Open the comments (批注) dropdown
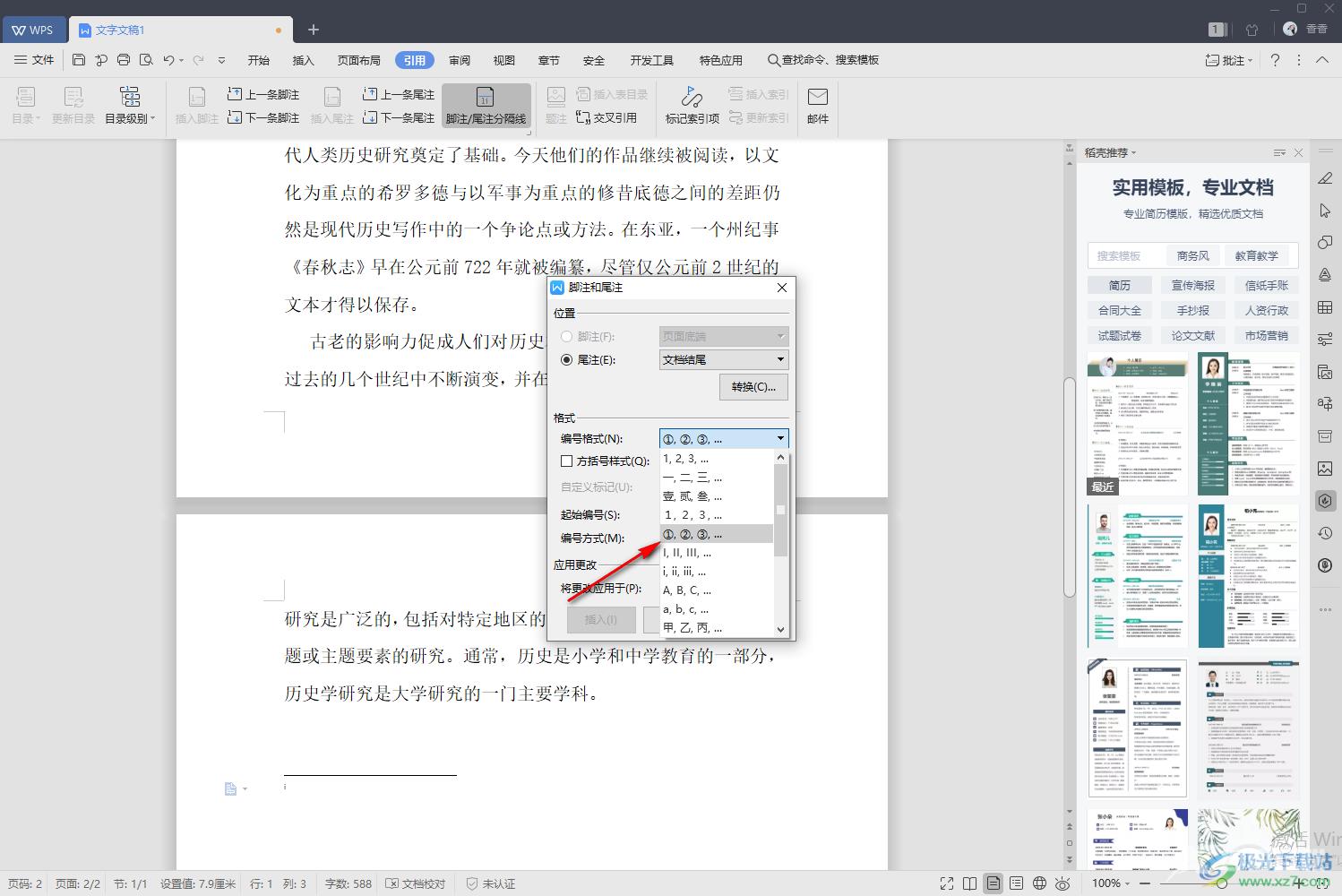 (1229, 60)
